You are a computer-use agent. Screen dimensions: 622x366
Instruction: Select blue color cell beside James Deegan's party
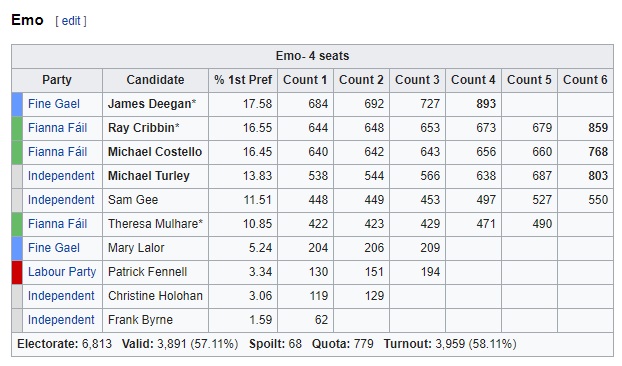[17, 104]
